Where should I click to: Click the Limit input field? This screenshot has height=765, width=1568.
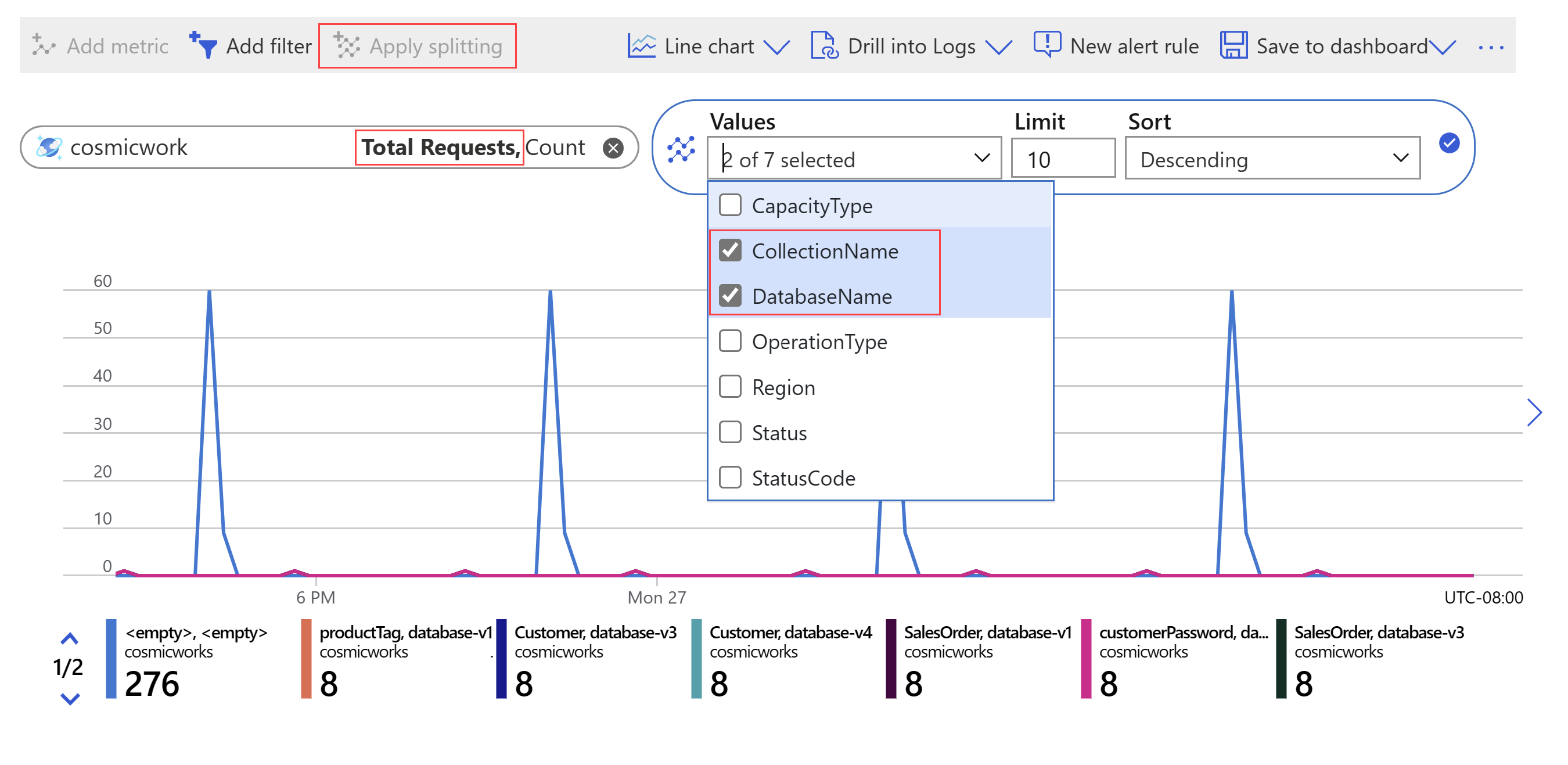[x=1062, y=159]
